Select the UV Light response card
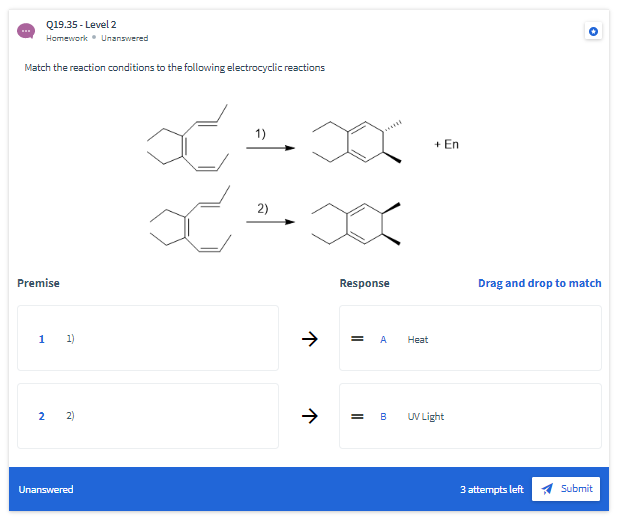620x526 pixels. pyautogui.click(x=470, y=416)
